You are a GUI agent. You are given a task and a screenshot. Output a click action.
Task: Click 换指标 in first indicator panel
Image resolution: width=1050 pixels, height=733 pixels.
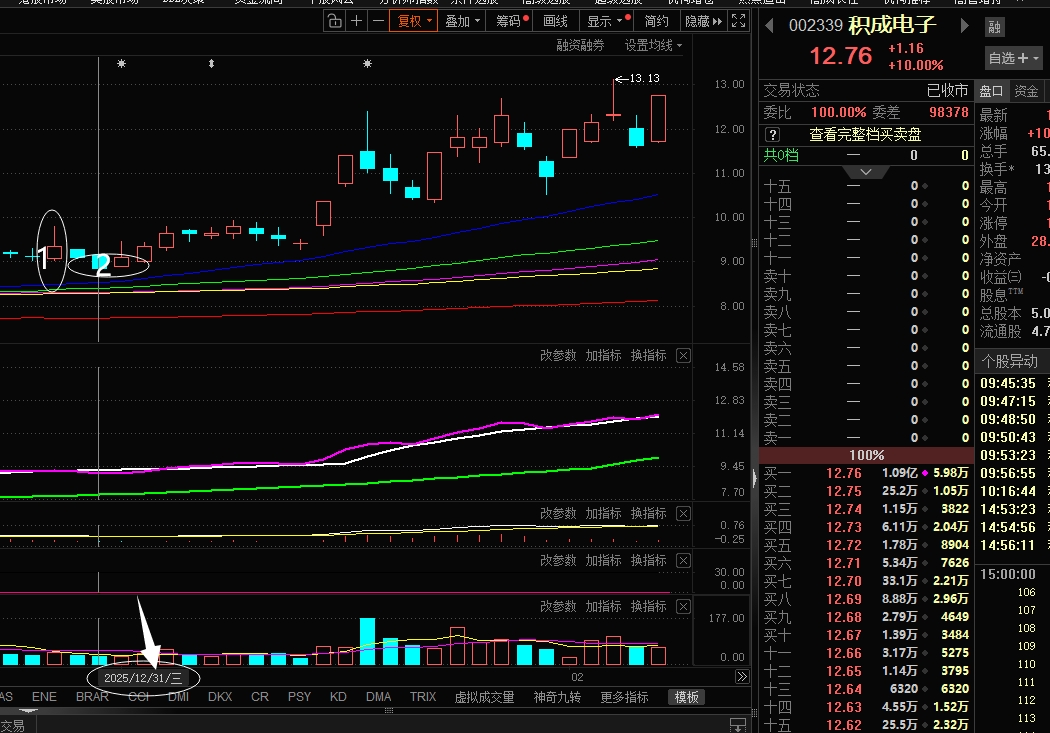(x=649, y=355)
